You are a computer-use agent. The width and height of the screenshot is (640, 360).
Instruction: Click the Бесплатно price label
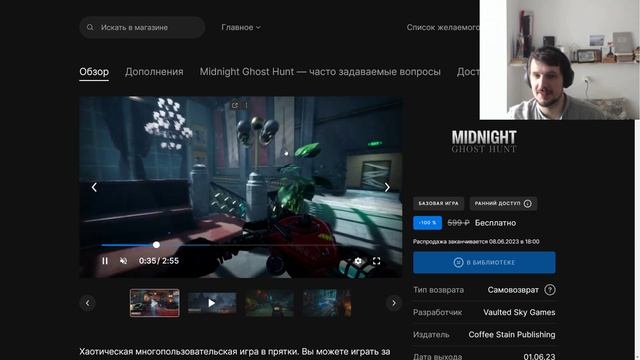click(495, 223)
